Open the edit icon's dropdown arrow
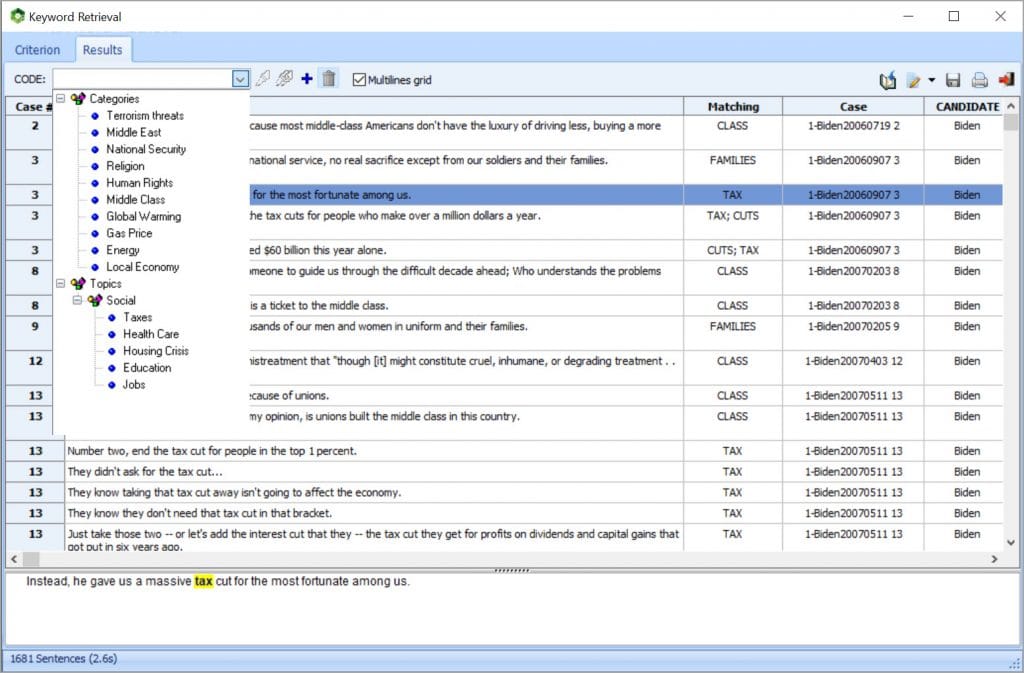Viewport: 1024px width, 673px height. (x=931, y=79)
